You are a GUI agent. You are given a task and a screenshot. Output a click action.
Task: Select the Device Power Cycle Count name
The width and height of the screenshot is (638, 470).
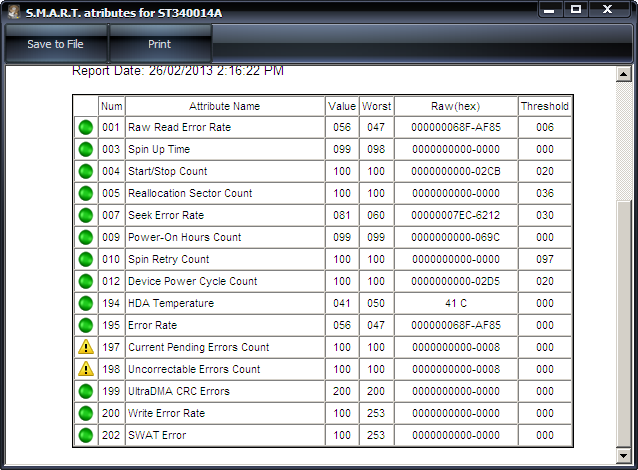(192, 281)
